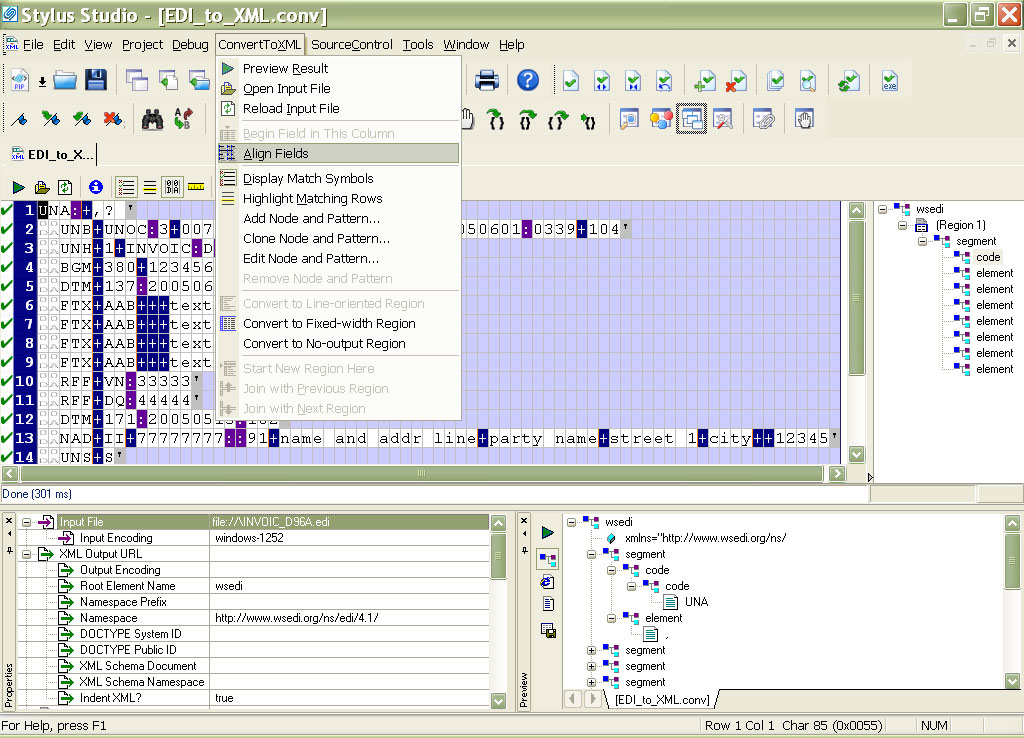Select the hand pan tool icon
Screen dimensions: 1024x738
[x=467, y=118]
